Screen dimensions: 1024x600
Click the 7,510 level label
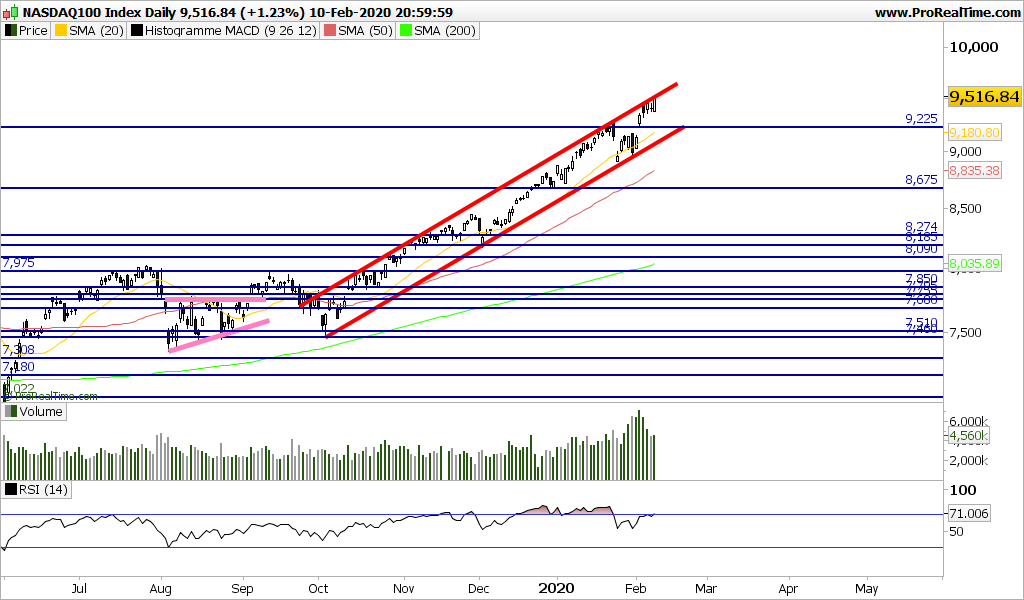(x=921, y=323)
